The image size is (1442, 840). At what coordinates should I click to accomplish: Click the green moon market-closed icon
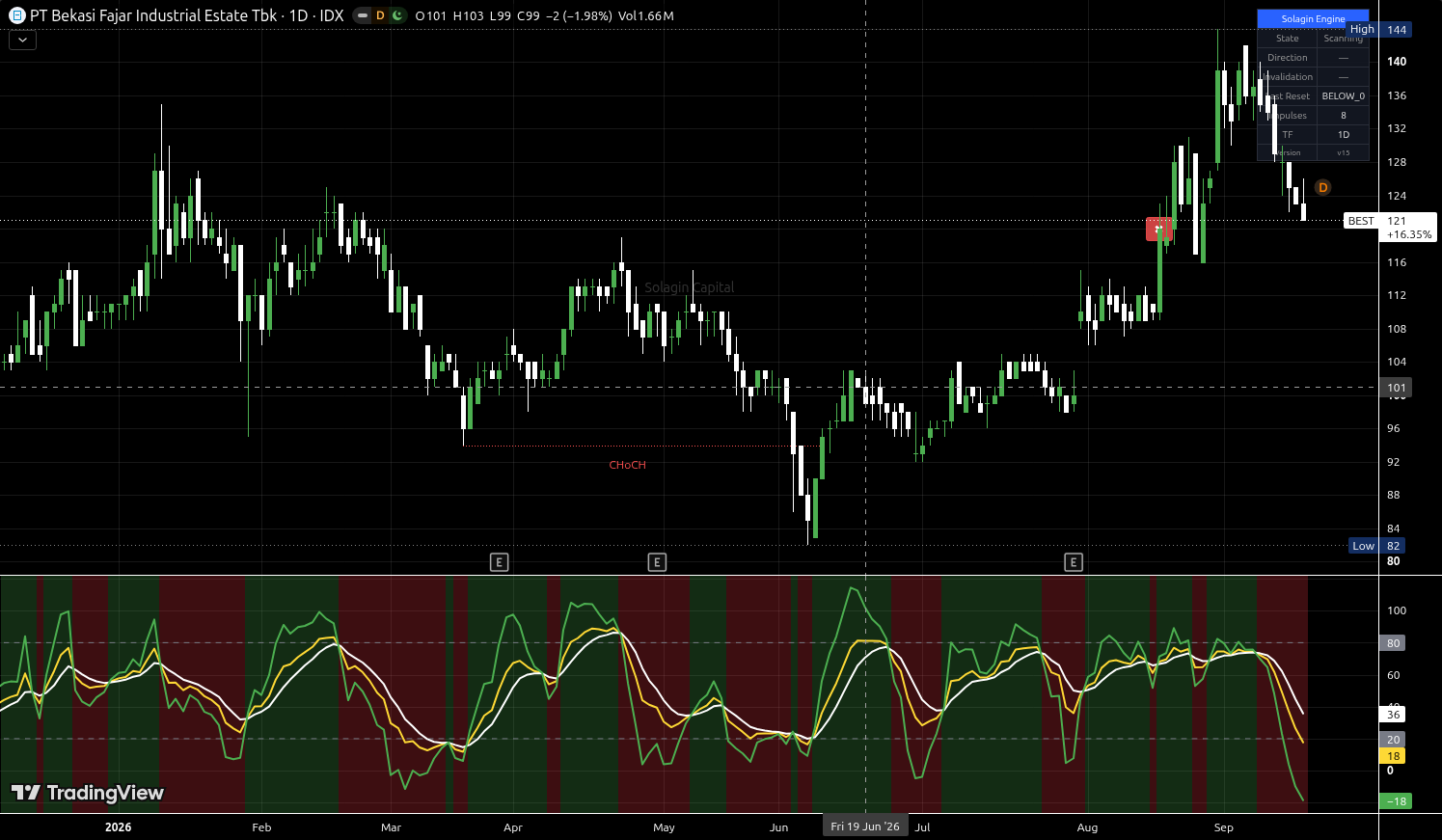(396, 15)
